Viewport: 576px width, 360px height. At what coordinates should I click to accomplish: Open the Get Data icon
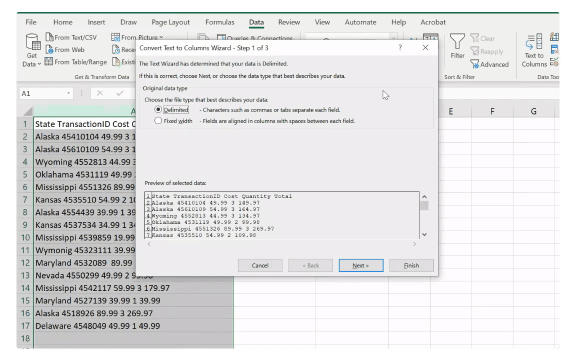(x=32, y=42)
